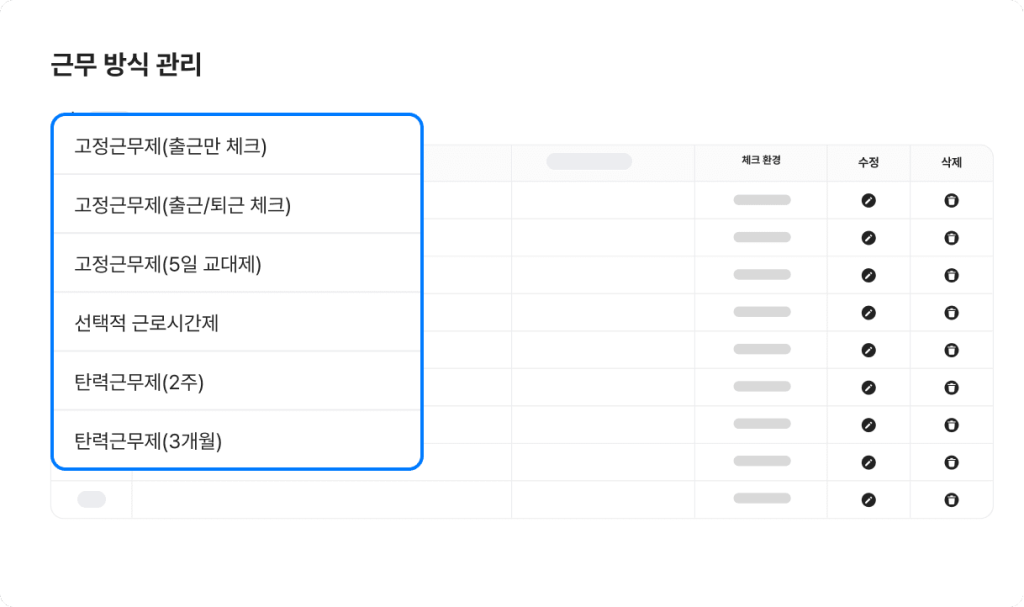Viewport: 1024px width, 607px height.
Task: Click the edit pencil in the third row
Action: coord(868,275)
